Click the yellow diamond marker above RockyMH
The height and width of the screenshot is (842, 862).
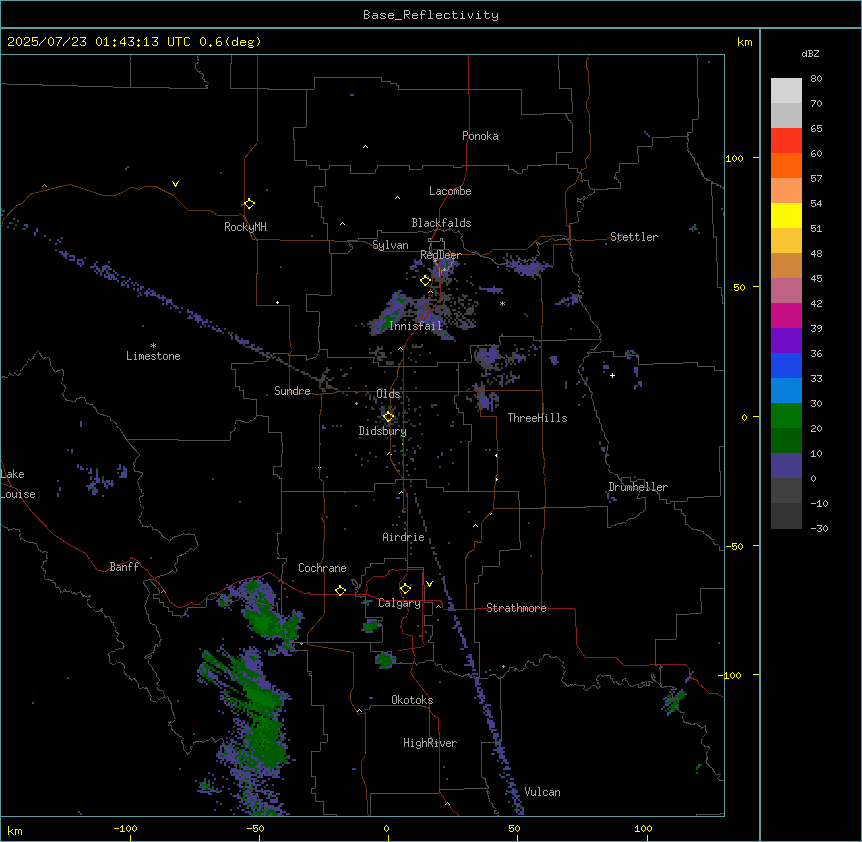tap(249, 203)
